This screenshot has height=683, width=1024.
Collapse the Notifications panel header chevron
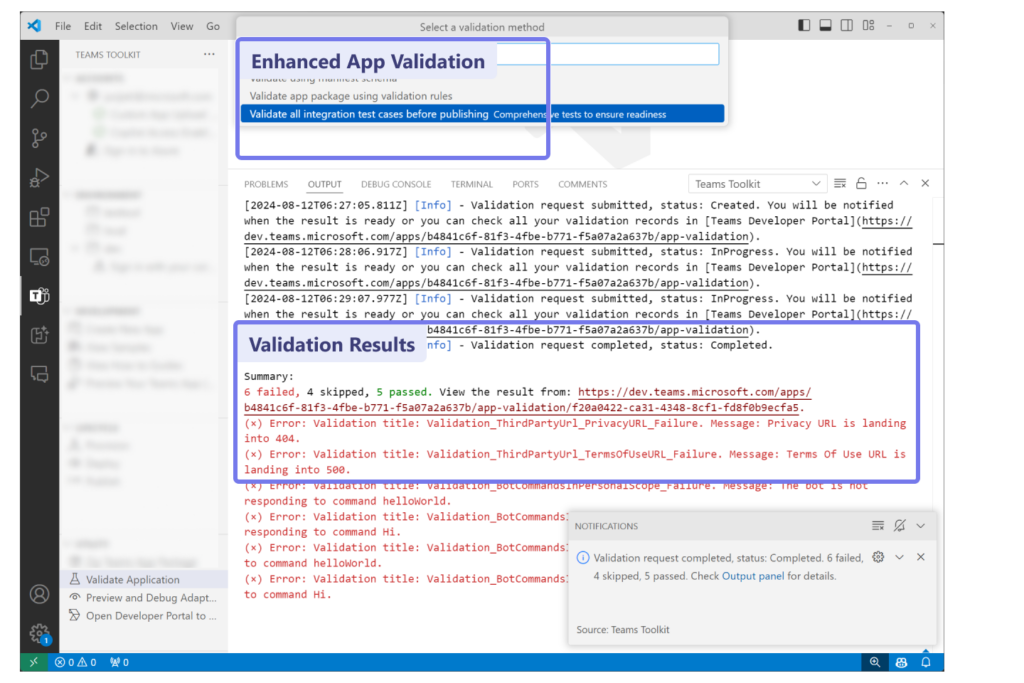click(x=920, y=525)
